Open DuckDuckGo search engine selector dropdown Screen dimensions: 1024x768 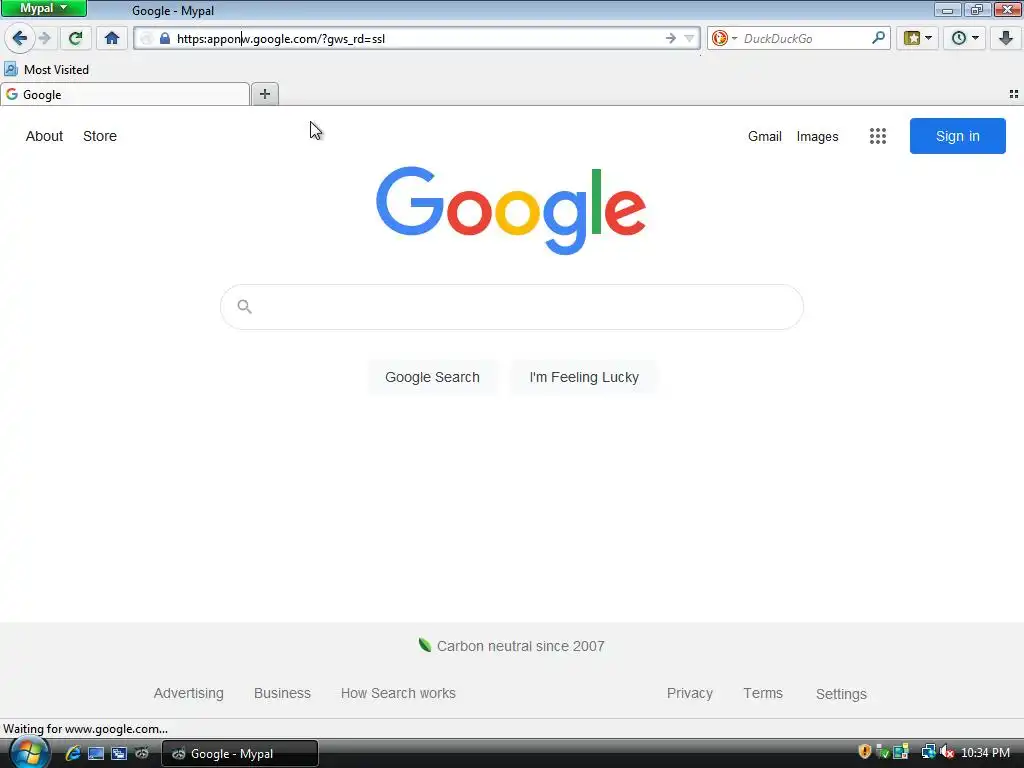(724, 39)
